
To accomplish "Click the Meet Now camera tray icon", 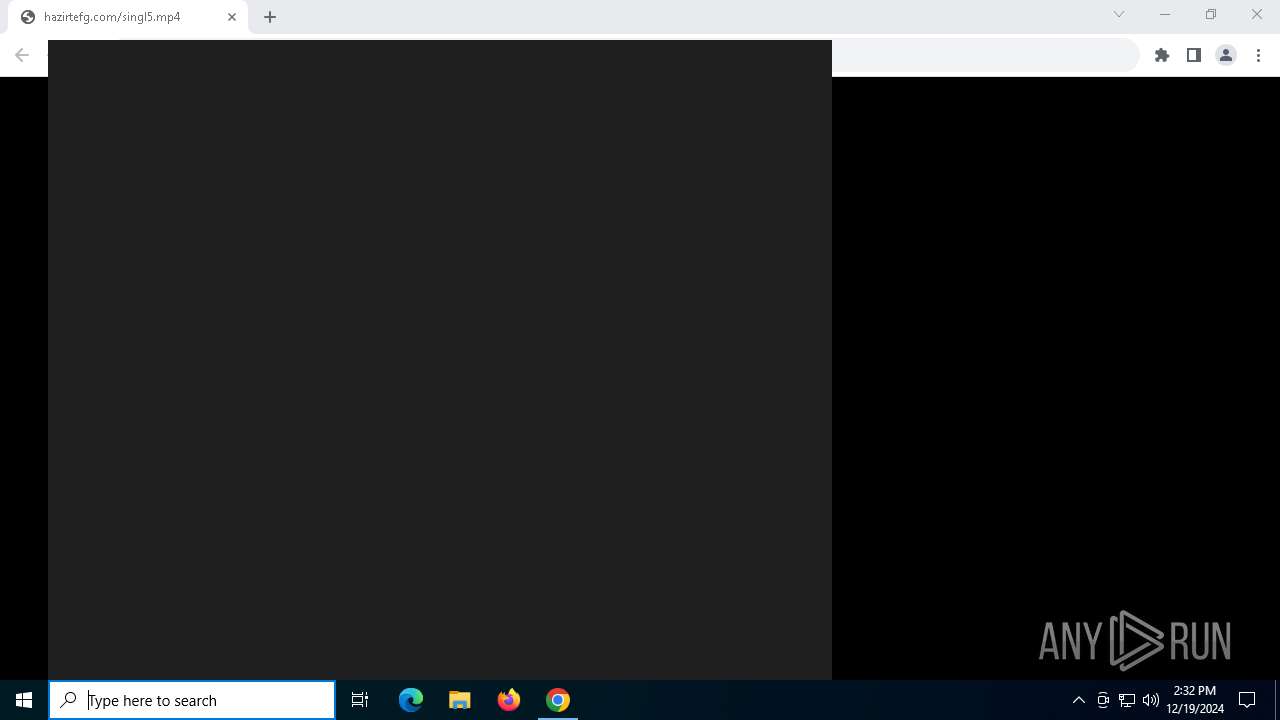I will [1103, 700].
